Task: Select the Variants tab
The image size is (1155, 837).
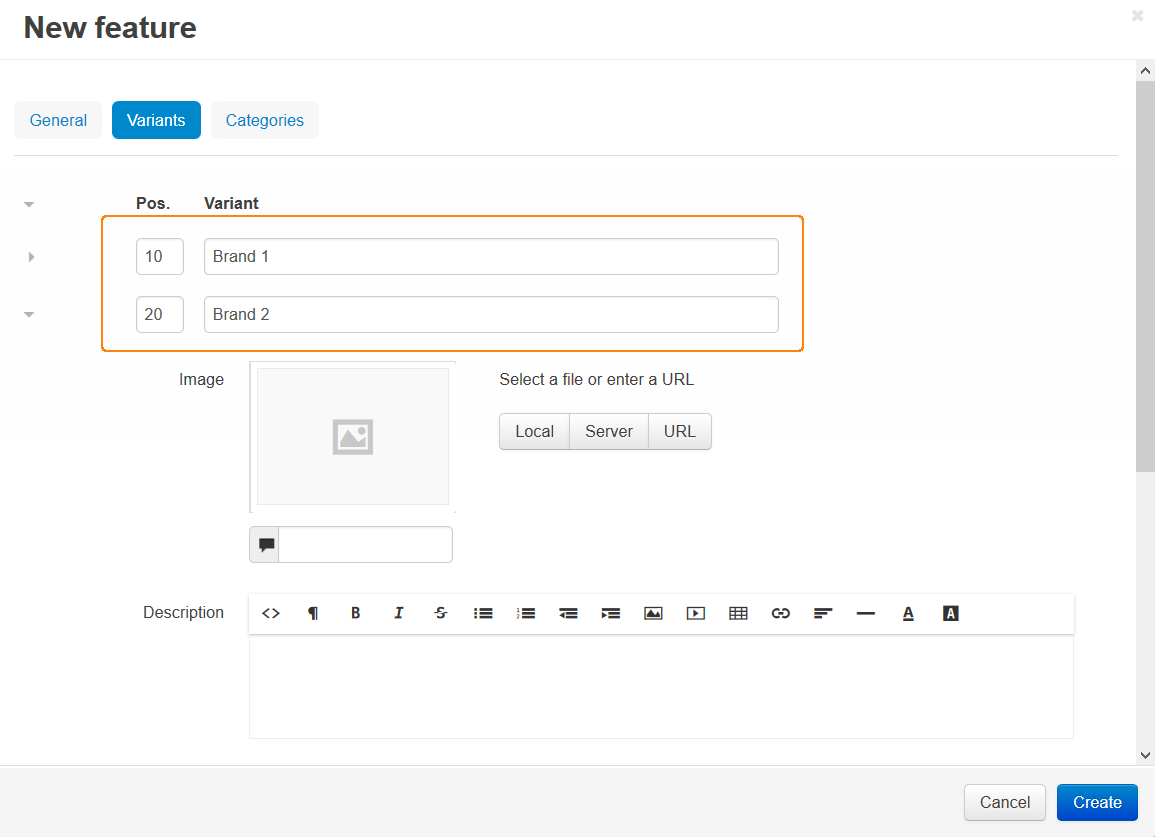Action: pyautogui.click(x=156, y=120)
